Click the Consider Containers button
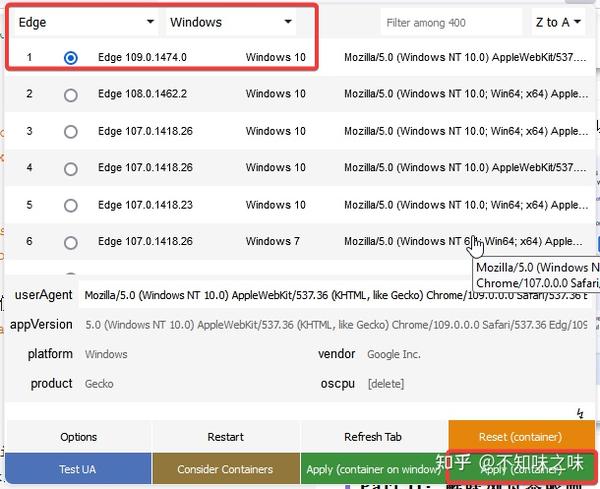 pyautogui.click(x=225, y=469)
